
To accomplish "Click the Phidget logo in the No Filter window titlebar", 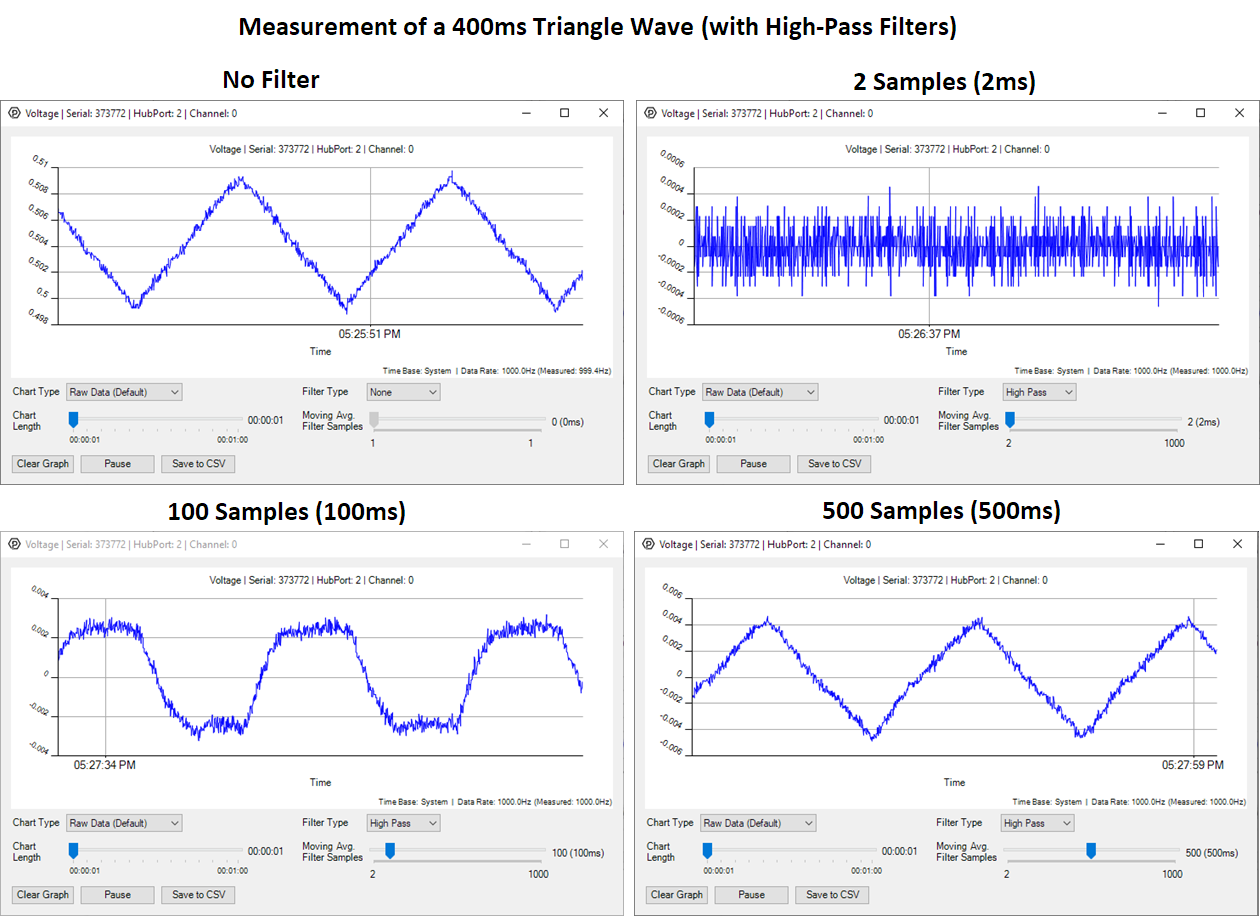I will click(14, 113).
